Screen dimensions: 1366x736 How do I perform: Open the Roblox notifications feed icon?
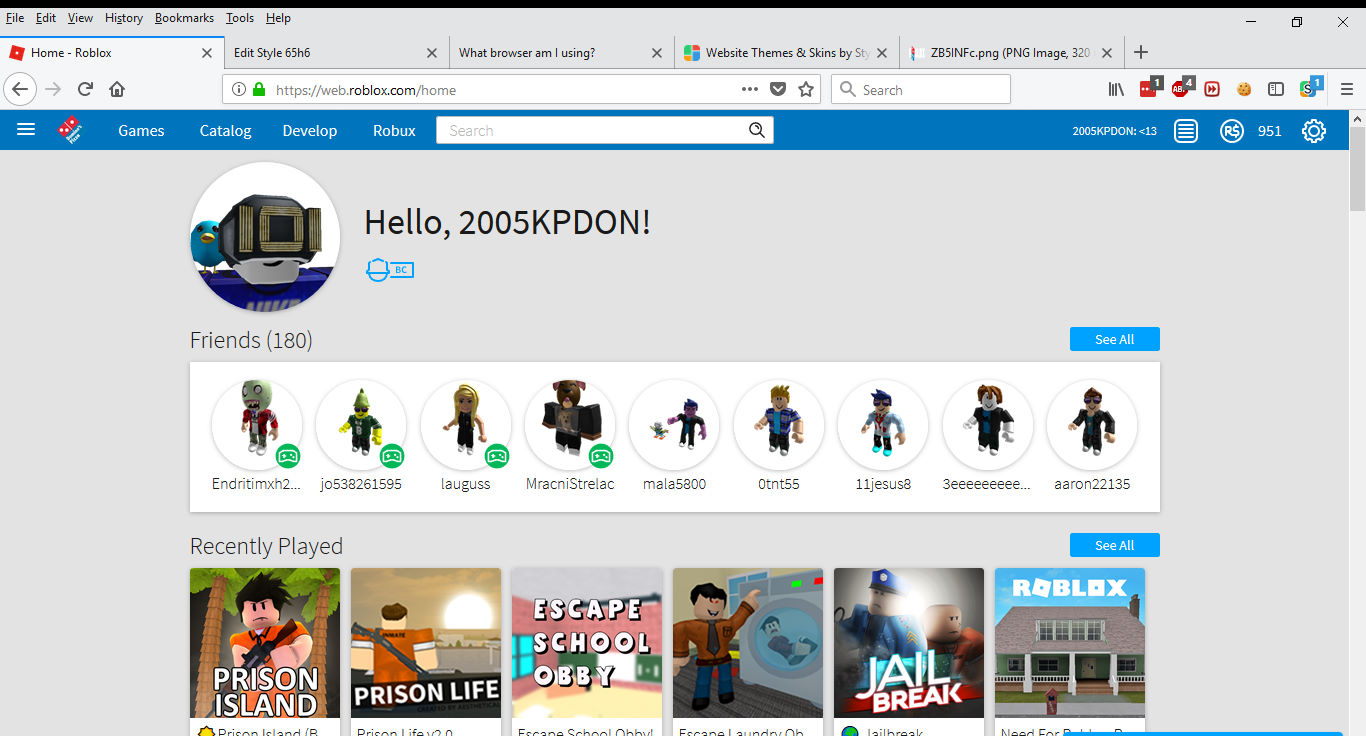coord(1186,130)
